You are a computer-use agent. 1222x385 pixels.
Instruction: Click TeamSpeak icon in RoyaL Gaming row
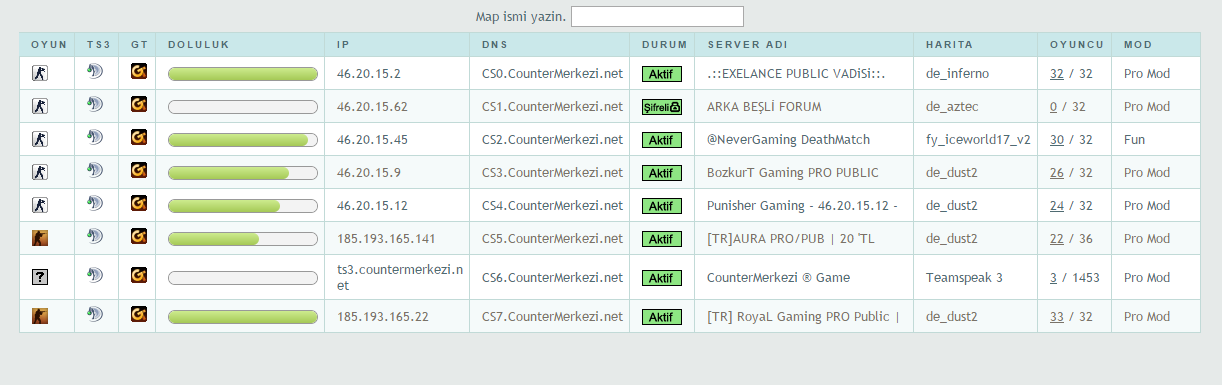pyautogui.click(x=95, y=315)
